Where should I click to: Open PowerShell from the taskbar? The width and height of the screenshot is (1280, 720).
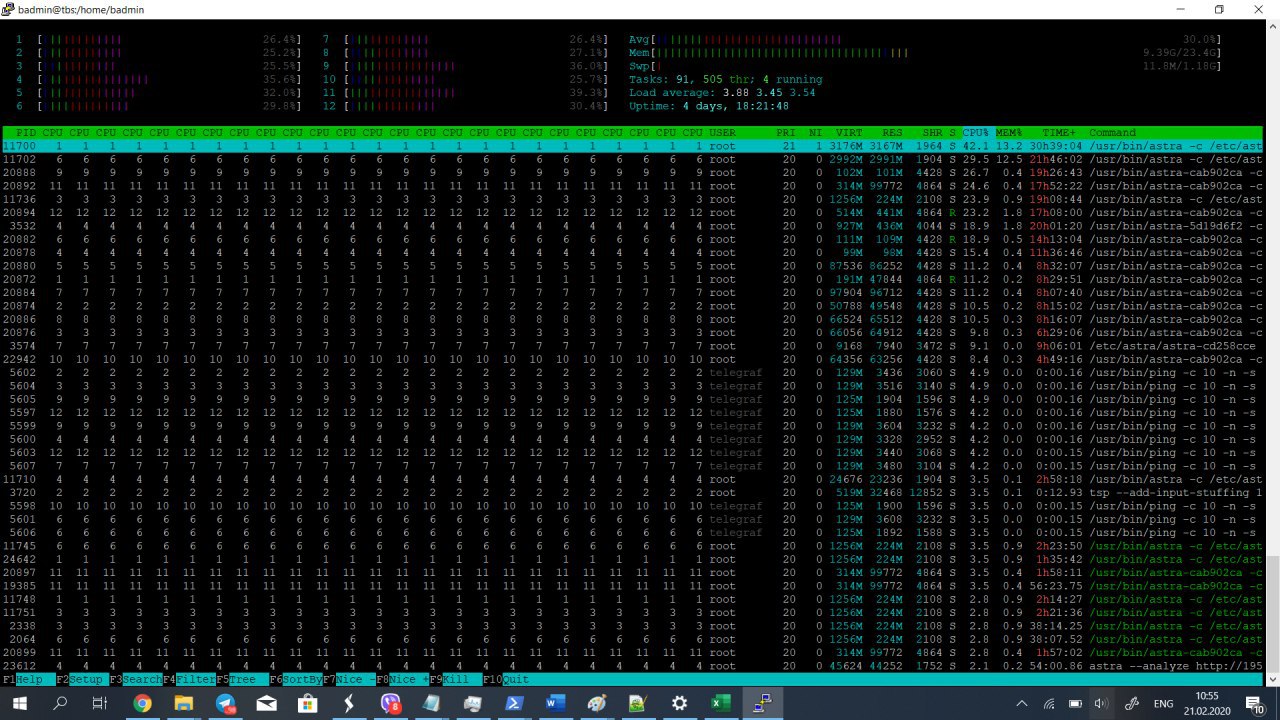(514, 703)
